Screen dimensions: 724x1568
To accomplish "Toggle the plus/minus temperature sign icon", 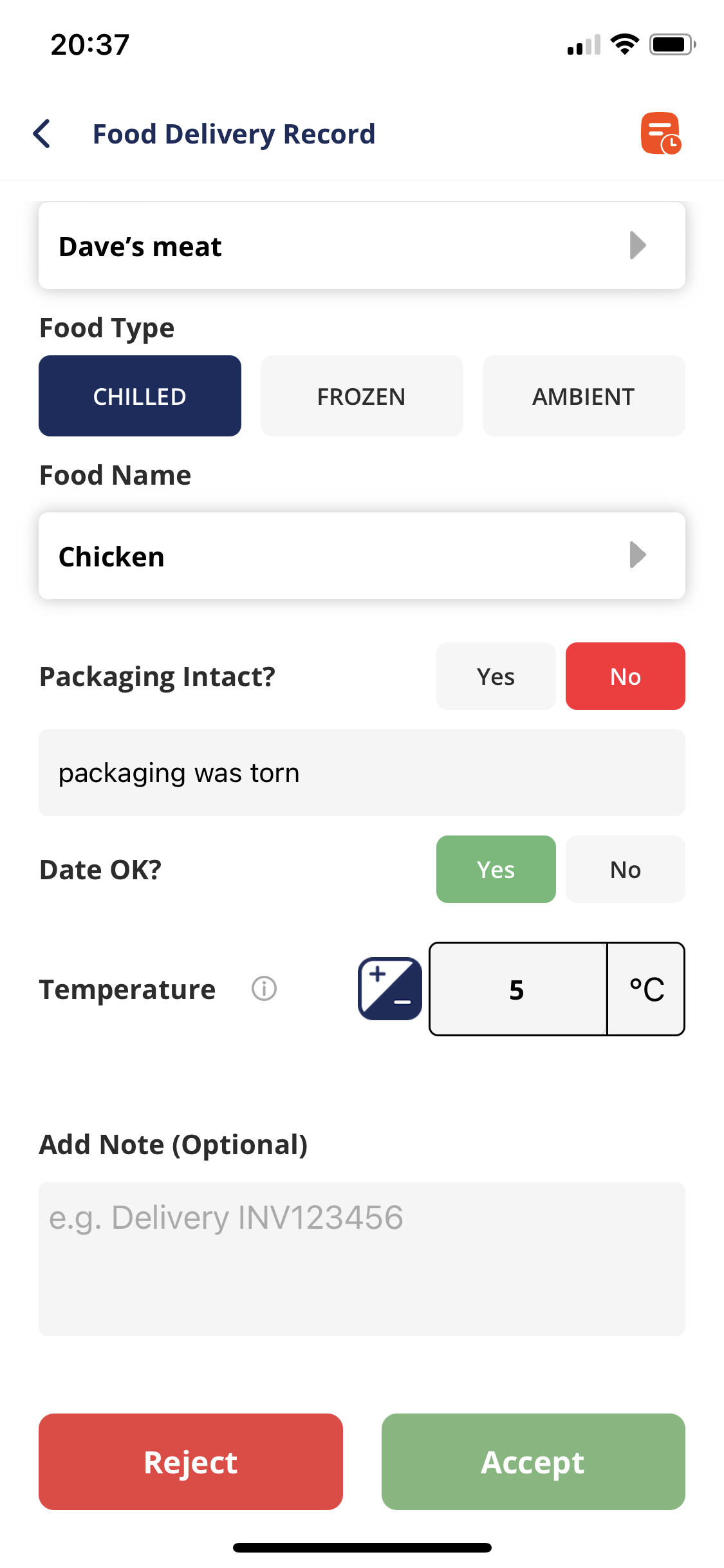I will (x=390, y=989).
